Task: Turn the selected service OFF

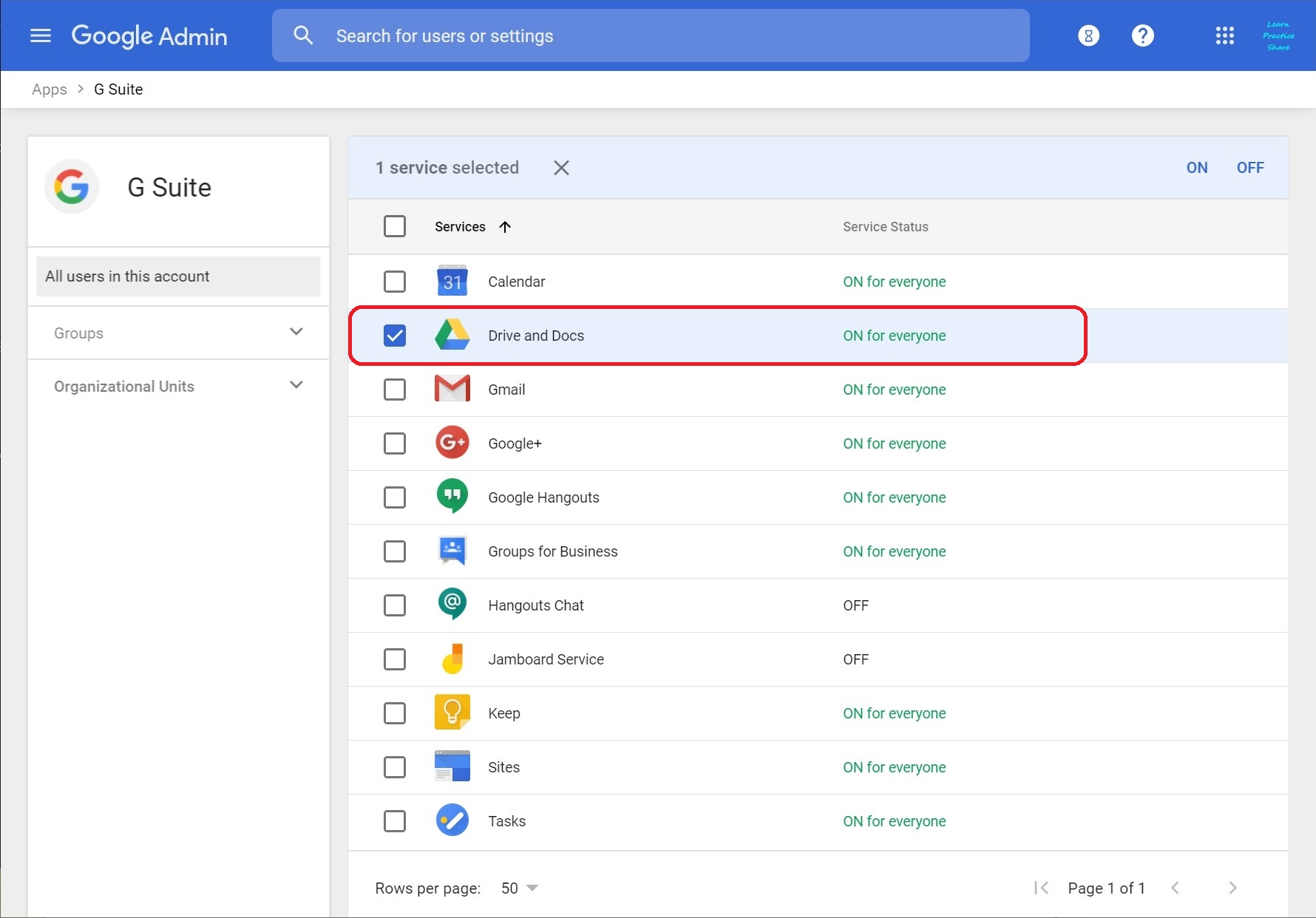Action: tap(1250, 168)
